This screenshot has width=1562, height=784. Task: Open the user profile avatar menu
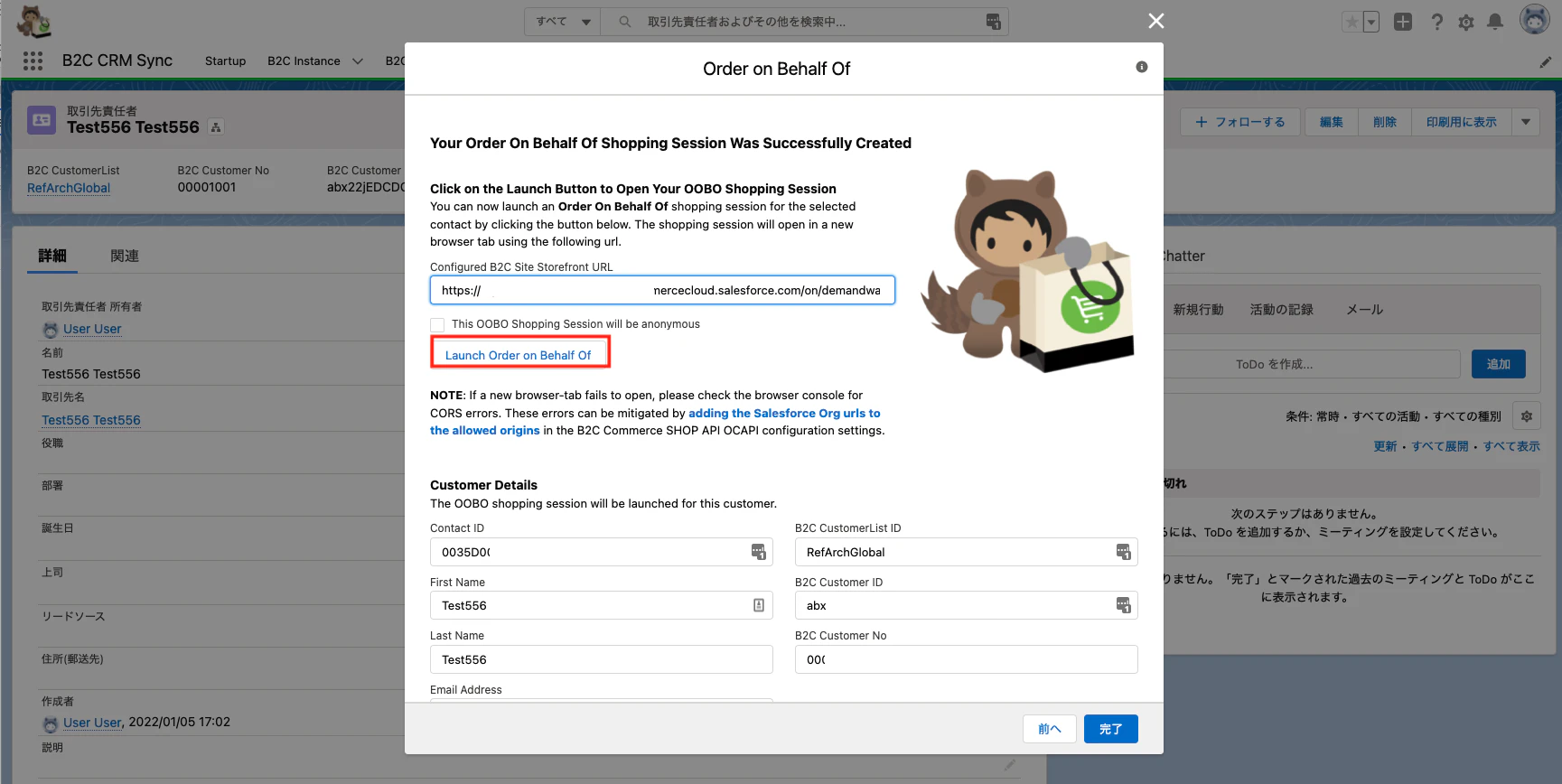point(1535,19)
